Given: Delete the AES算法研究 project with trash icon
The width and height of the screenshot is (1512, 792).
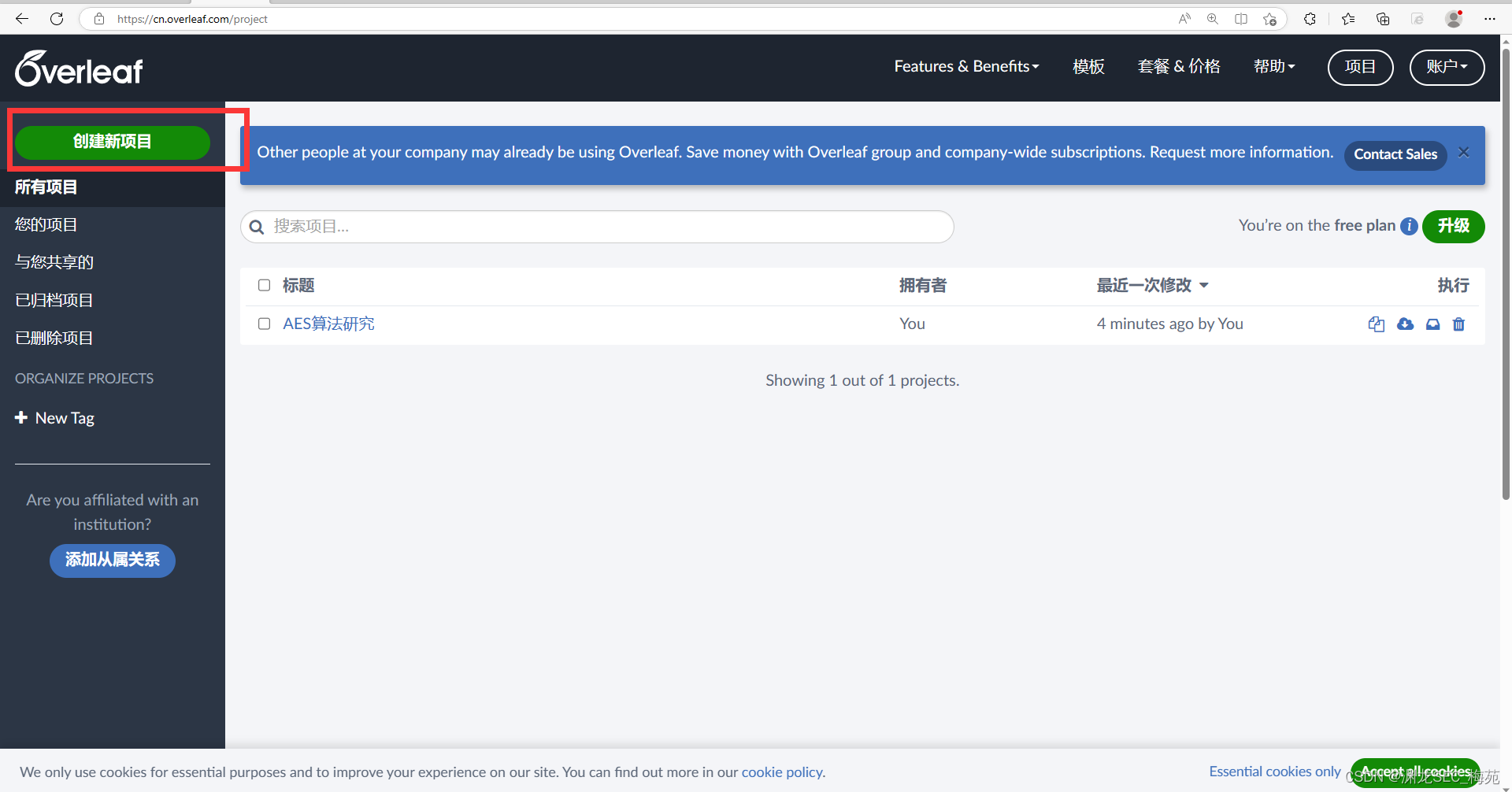Looking at the screenshot, I should pyautogui.click(x=1458, y=324).
